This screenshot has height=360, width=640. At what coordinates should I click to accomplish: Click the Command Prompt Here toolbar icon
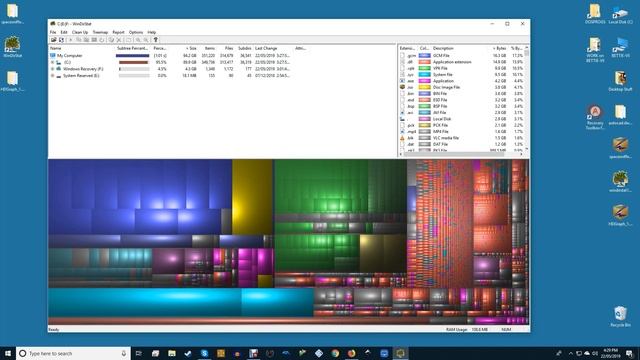(x=94, y=40)
